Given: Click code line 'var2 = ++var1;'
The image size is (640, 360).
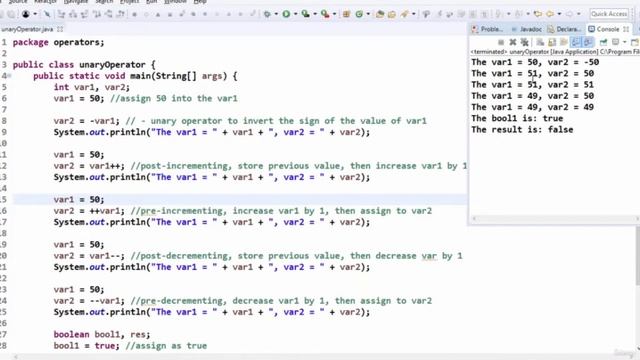Looking at the screenshot, I should click(x=89, y=211).
